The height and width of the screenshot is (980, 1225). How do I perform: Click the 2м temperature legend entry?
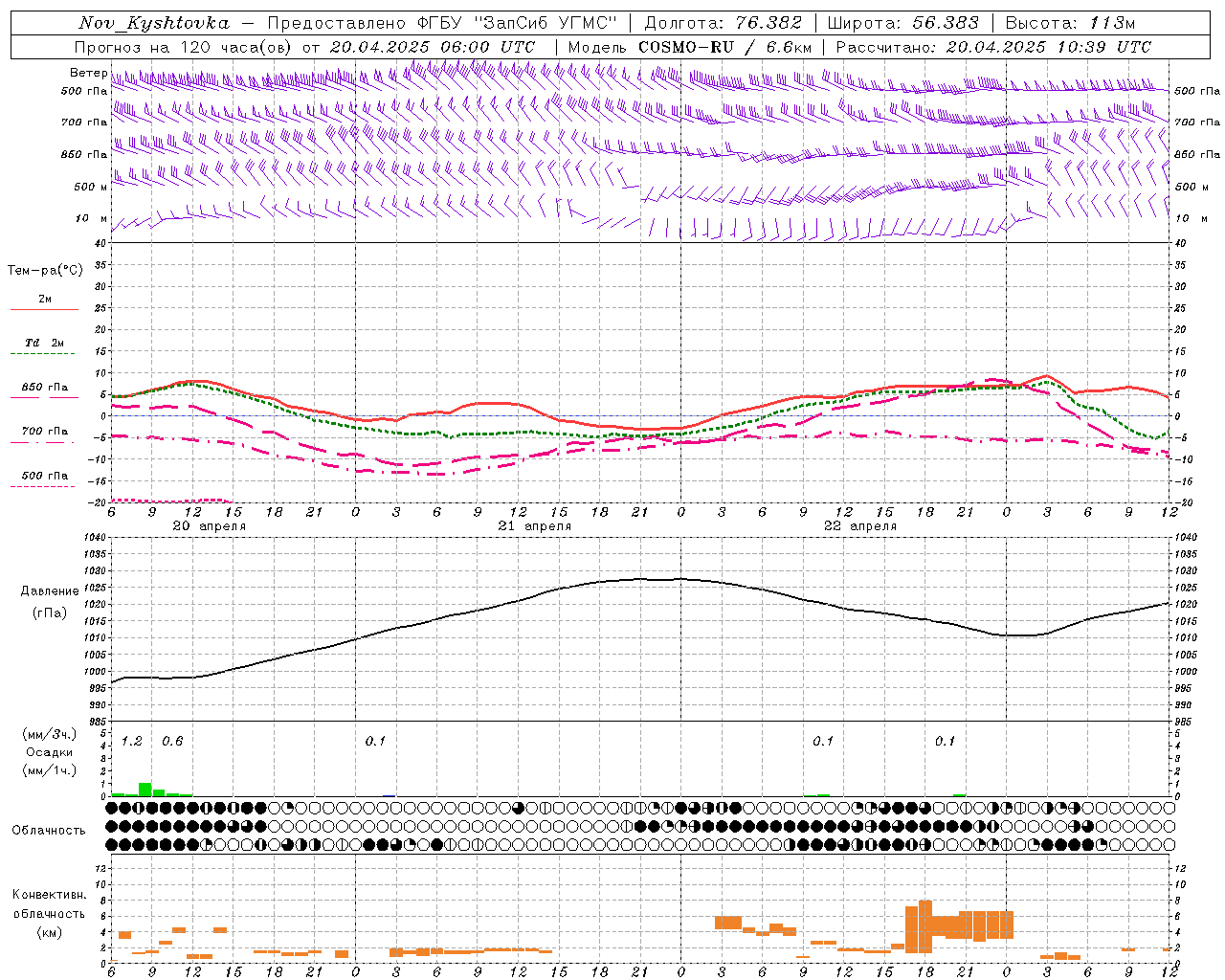click(x=45, y=300)
